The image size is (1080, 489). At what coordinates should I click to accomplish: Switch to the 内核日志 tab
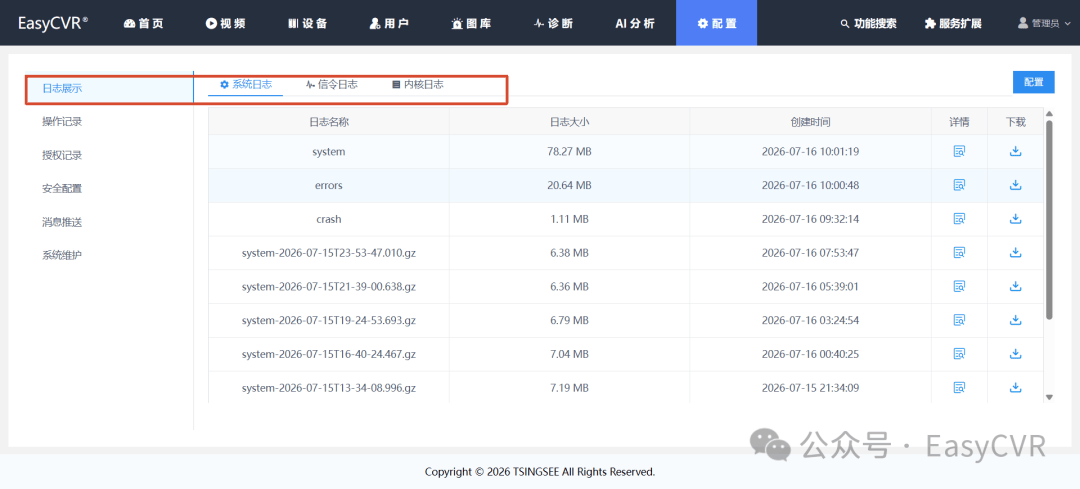point(417,85)
